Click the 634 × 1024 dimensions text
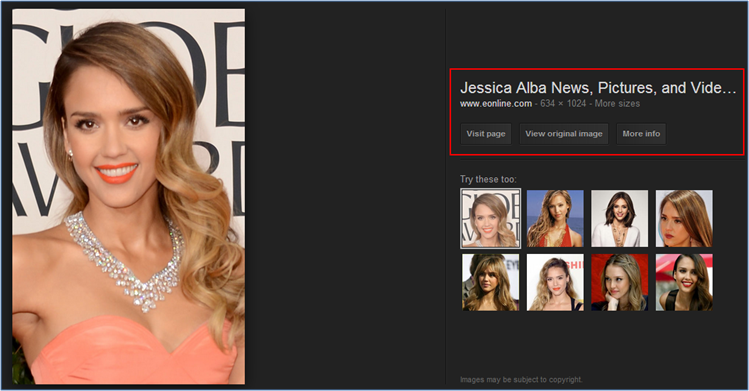The image size is (749, 391). (x=563, y=104)
